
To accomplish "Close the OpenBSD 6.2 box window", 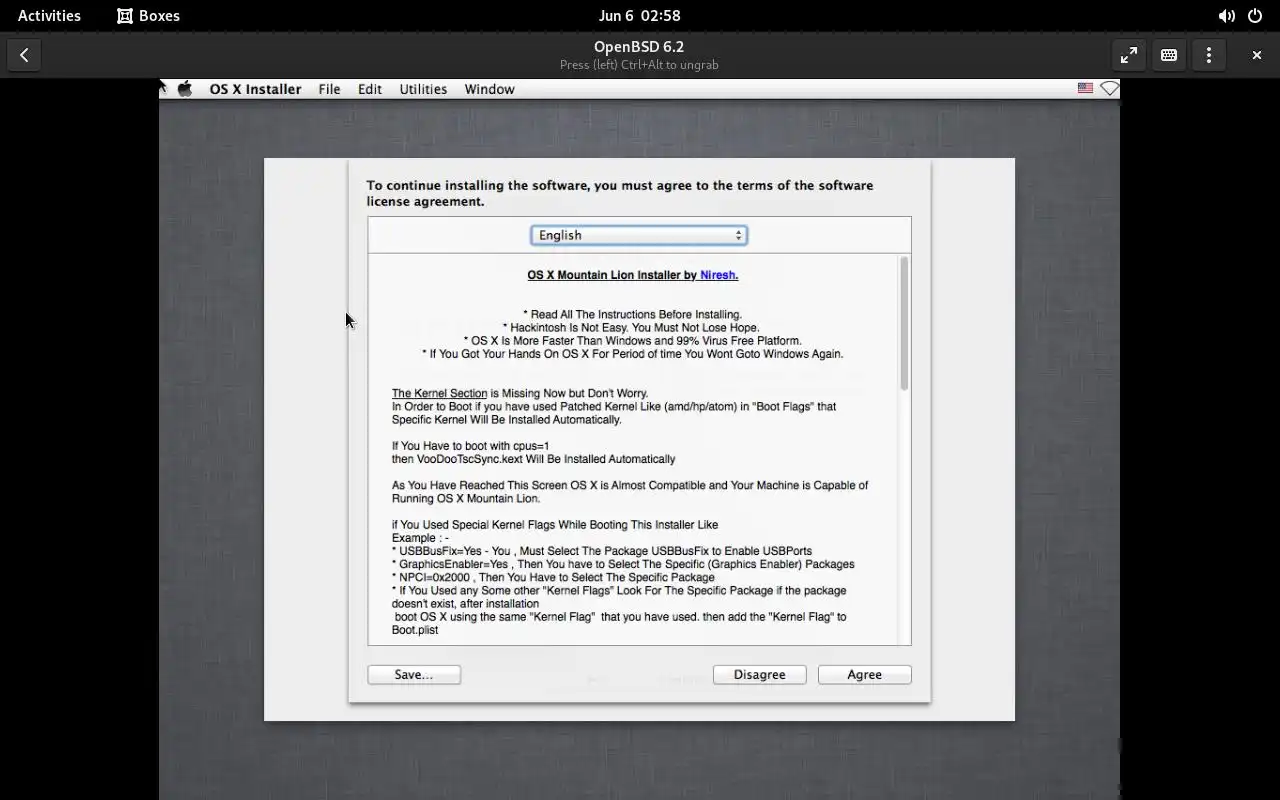I will click(x=1257, y=55).
